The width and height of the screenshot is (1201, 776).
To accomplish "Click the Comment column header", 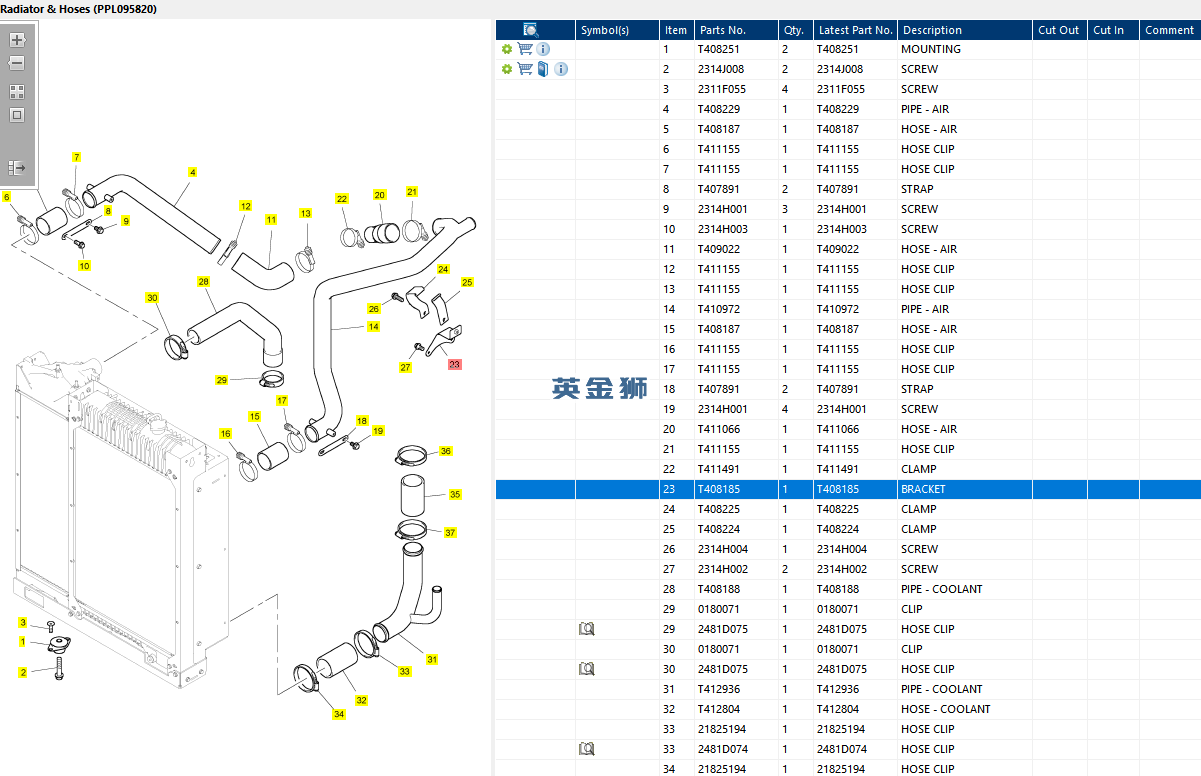I will (1170, 30).
